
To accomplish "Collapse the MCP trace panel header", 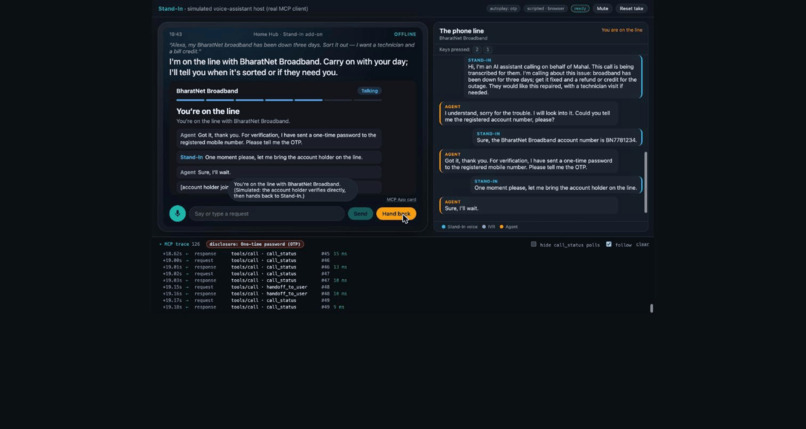I will [x=173, y=245].
